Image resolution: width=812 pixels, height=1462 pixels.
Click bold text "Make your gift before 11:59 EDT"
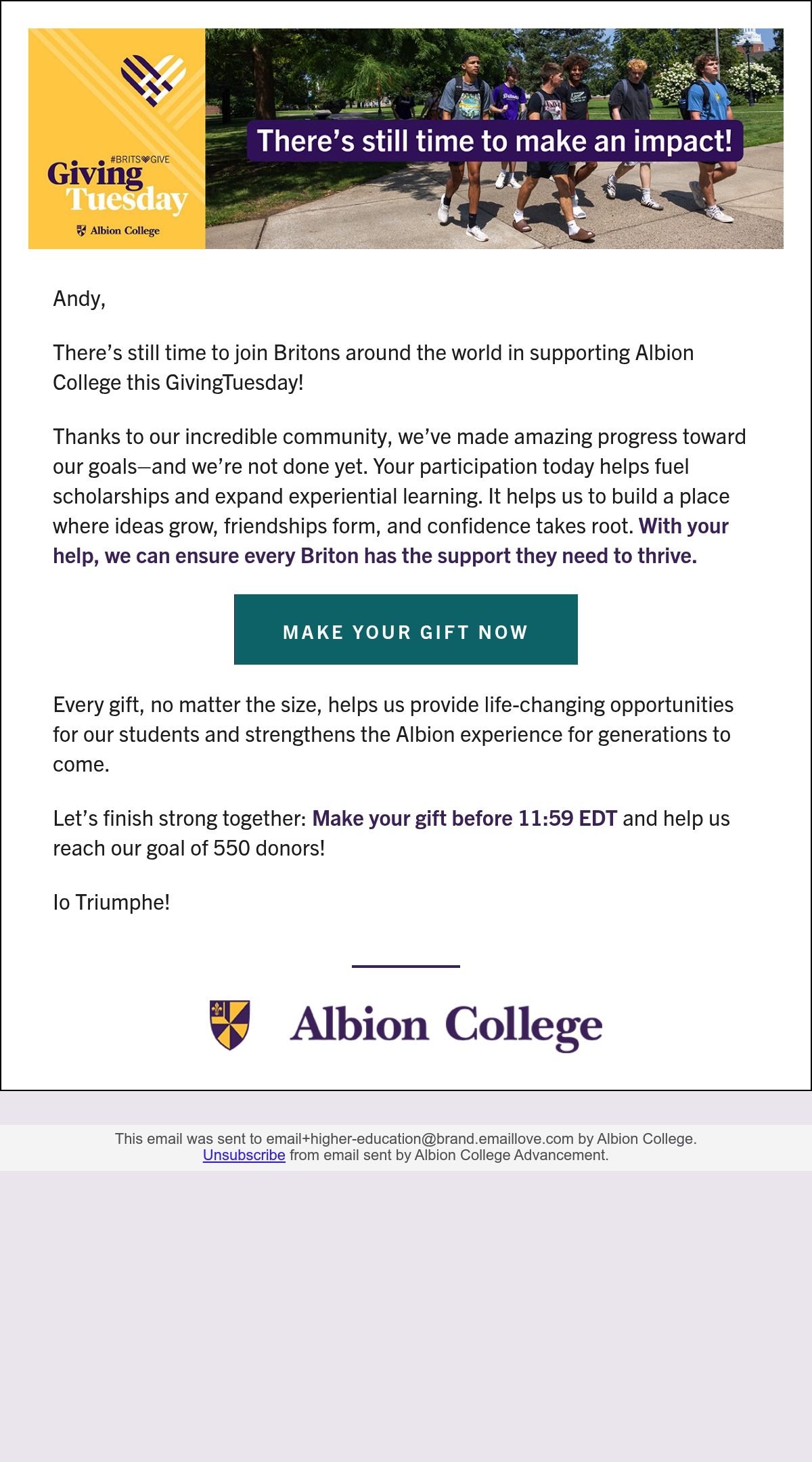tap(464, 818)
